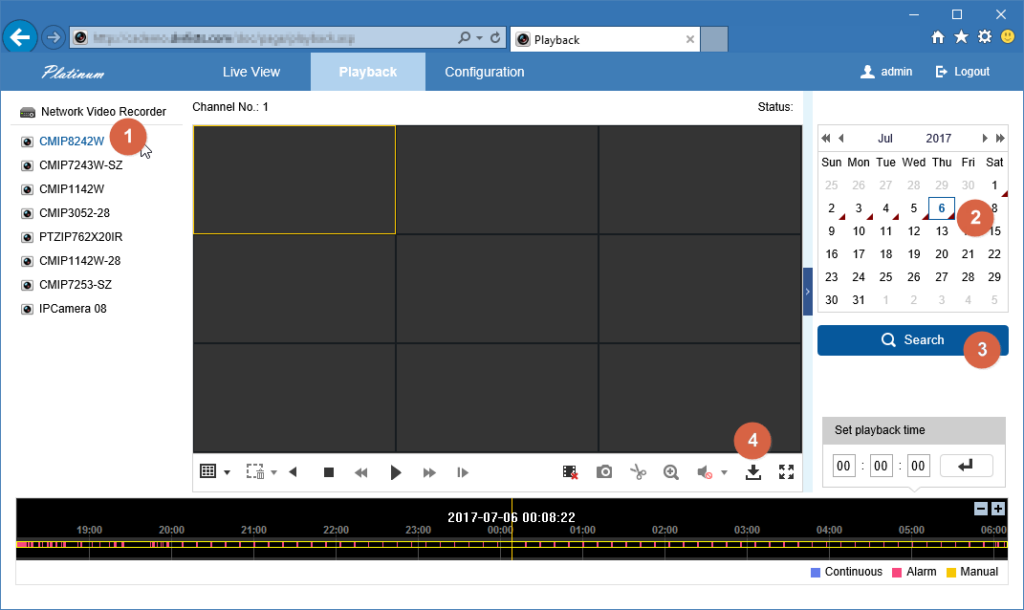Confirm playback time with enter arrow button

pyautogui.click(x=966, y=466)
